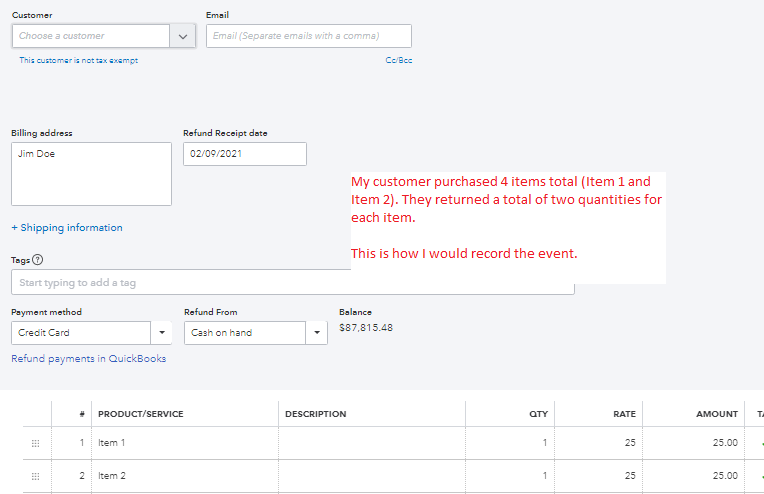
Task: Expand Shipping information section
Action: 67,228
